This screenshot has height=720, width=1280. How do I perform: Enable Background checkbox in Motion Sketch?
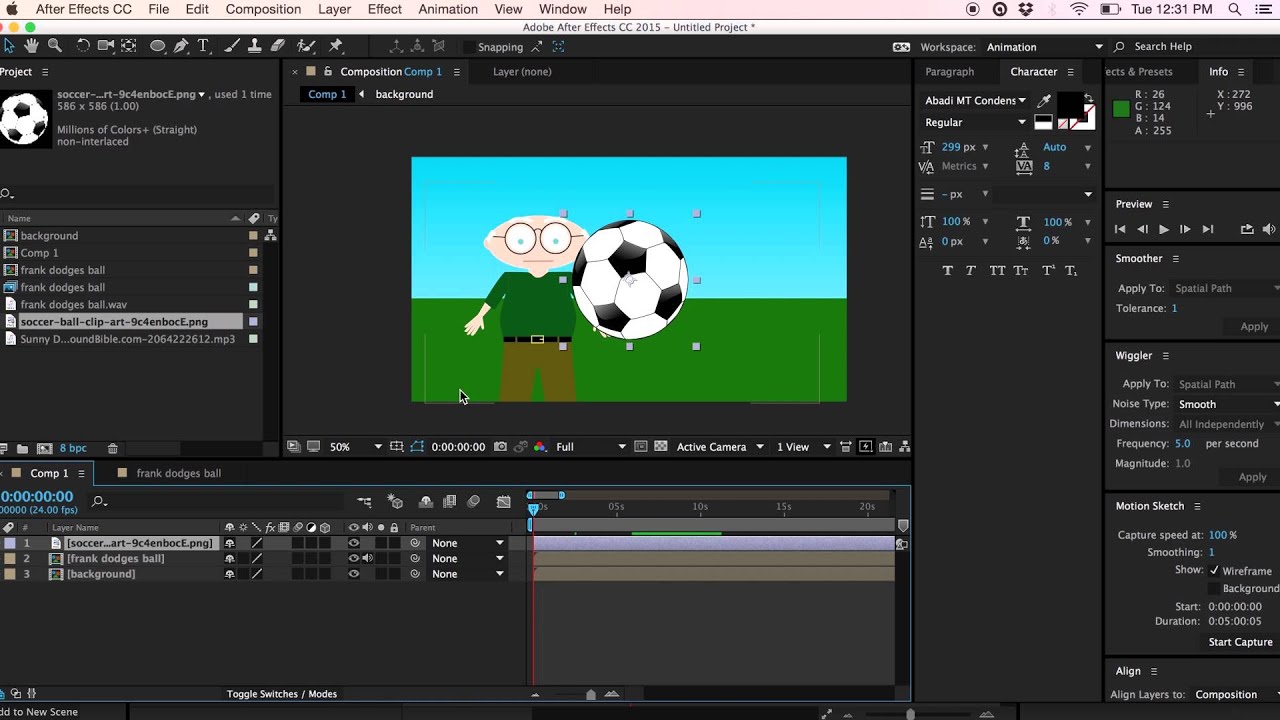[1214, 589]
